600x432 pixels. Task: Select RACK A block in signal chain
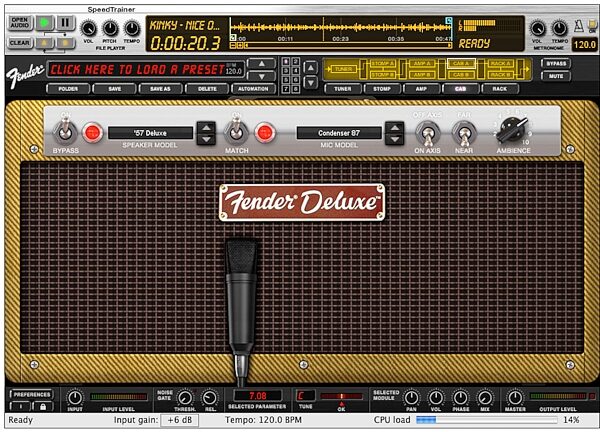click(x=500, y=63)
